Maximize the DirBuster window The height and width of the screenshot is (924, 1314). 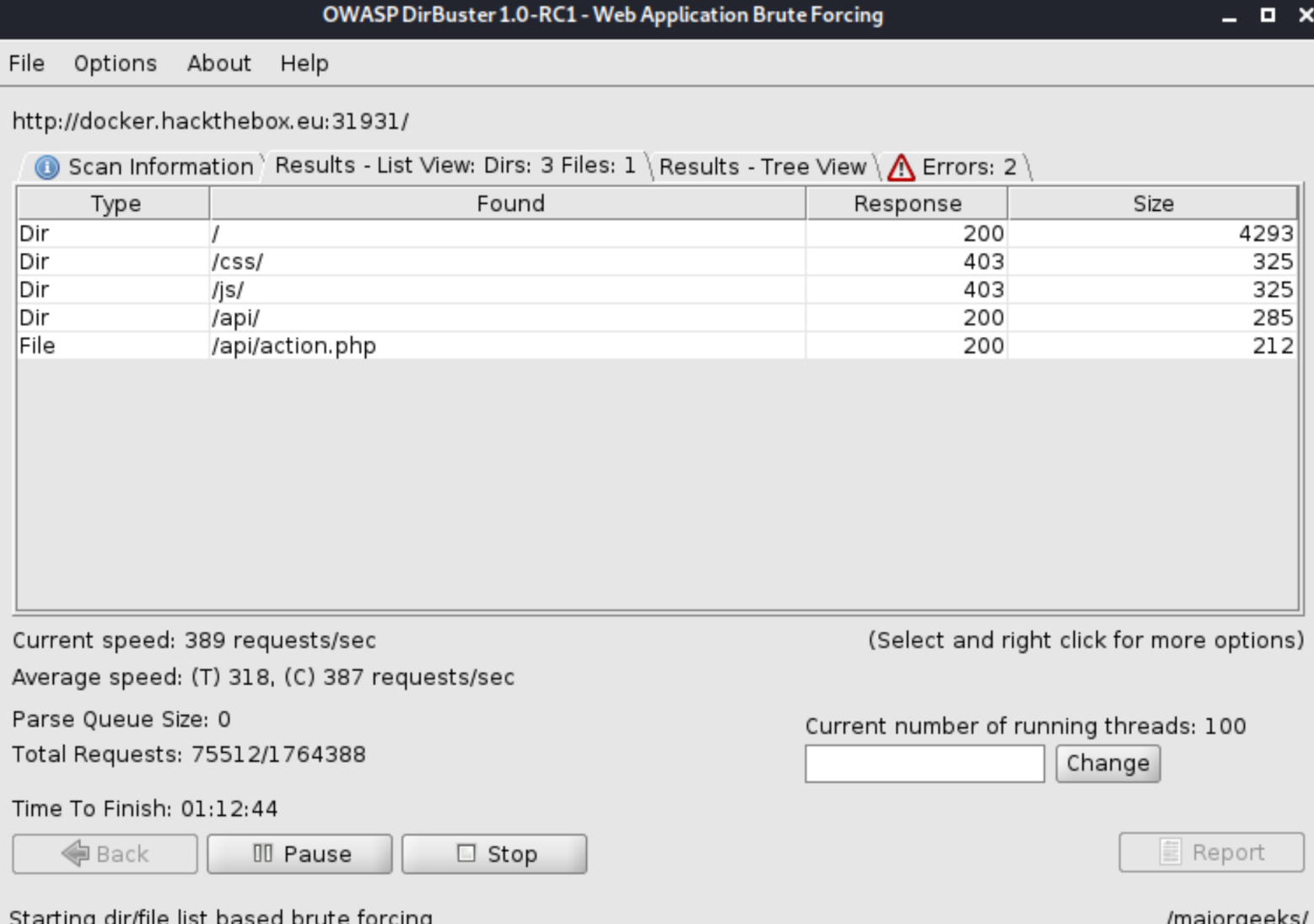click(x=1268, y=15)
